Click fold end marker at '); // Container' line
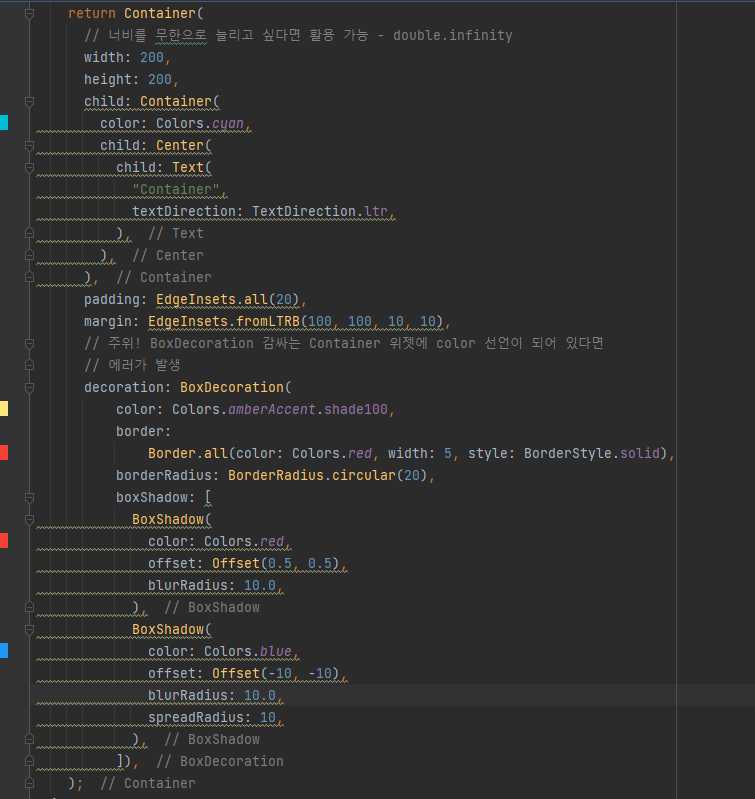Image resolution: width=755 pixels, height=799 pixels. click(x=30, y=783)
